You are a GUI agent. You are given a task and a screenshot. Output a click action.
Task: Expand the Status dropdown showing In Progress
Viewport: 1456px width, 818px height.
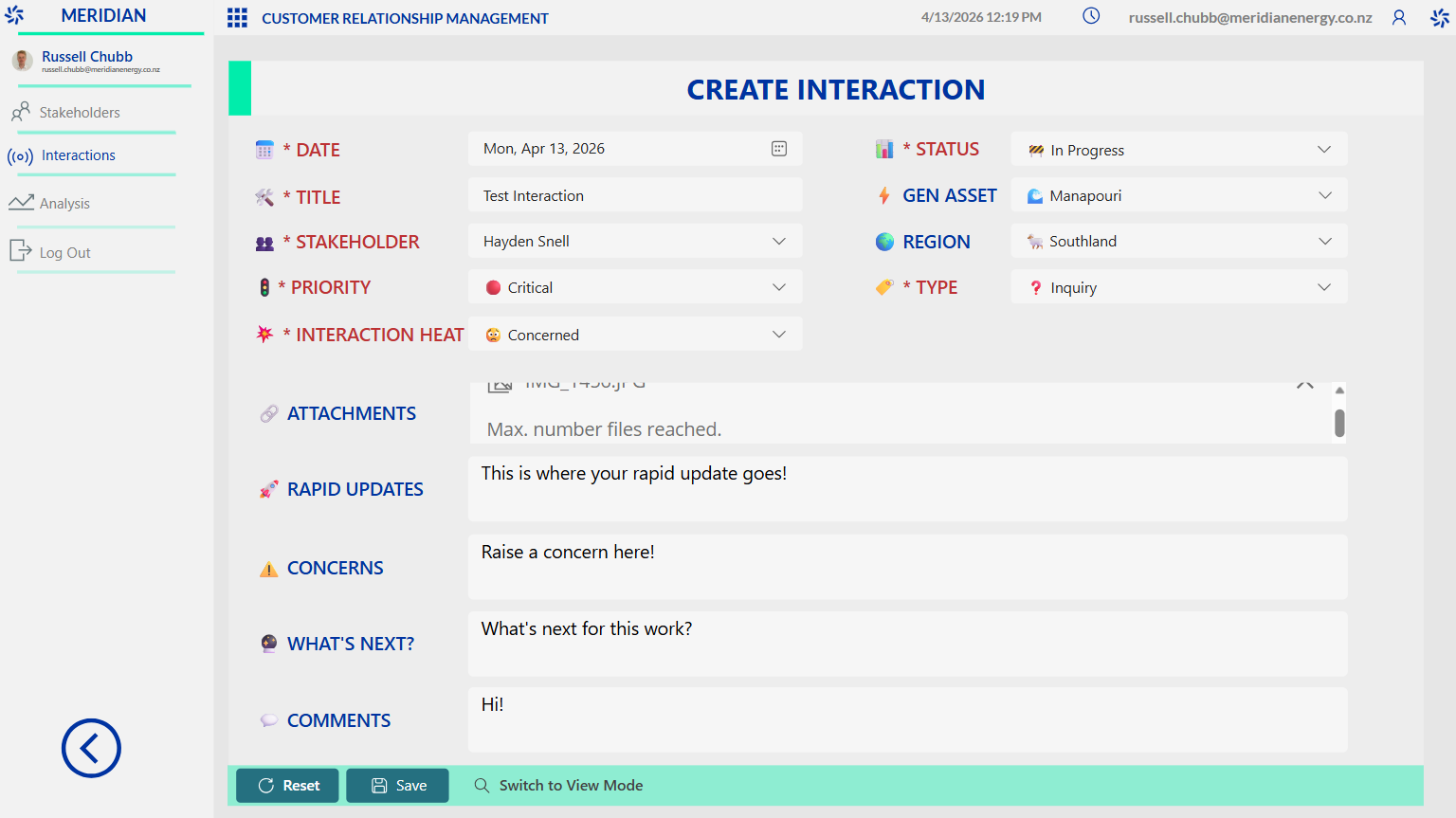point(1324,150)
